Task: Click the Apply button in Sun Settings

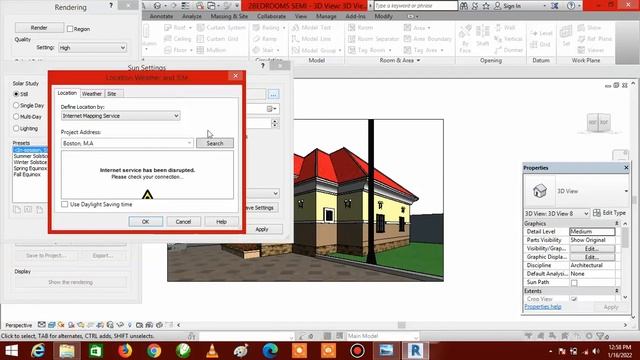Action: (262, 229)
